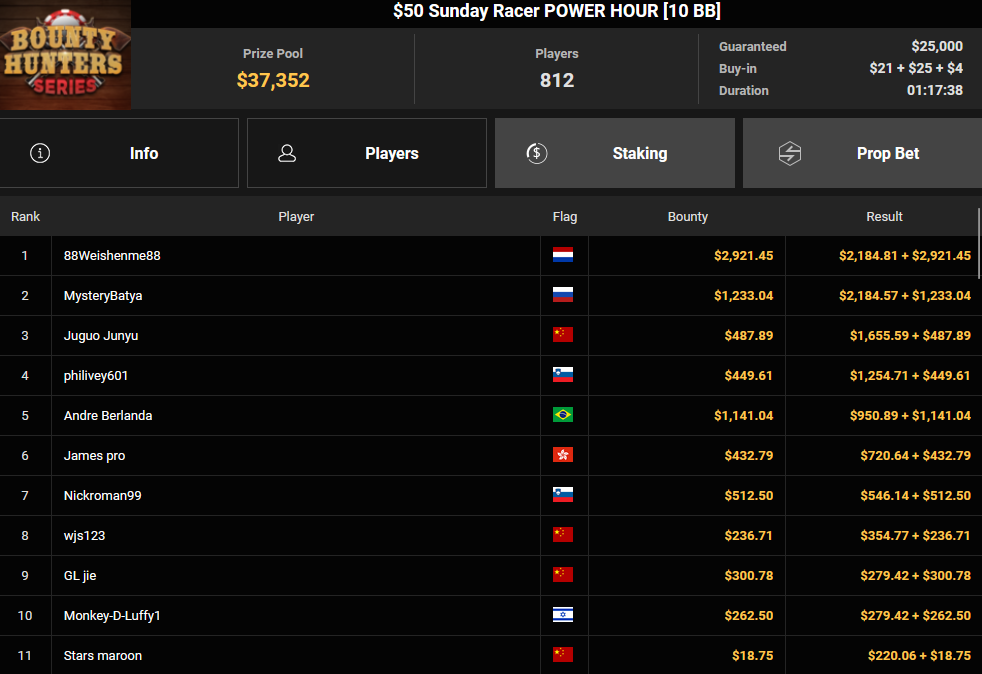Image resolution: width=982 pixels, height=674 pixels.
Task: Click the Russian flag beside MysteryBatya
Action: click(x=563, y=295)
